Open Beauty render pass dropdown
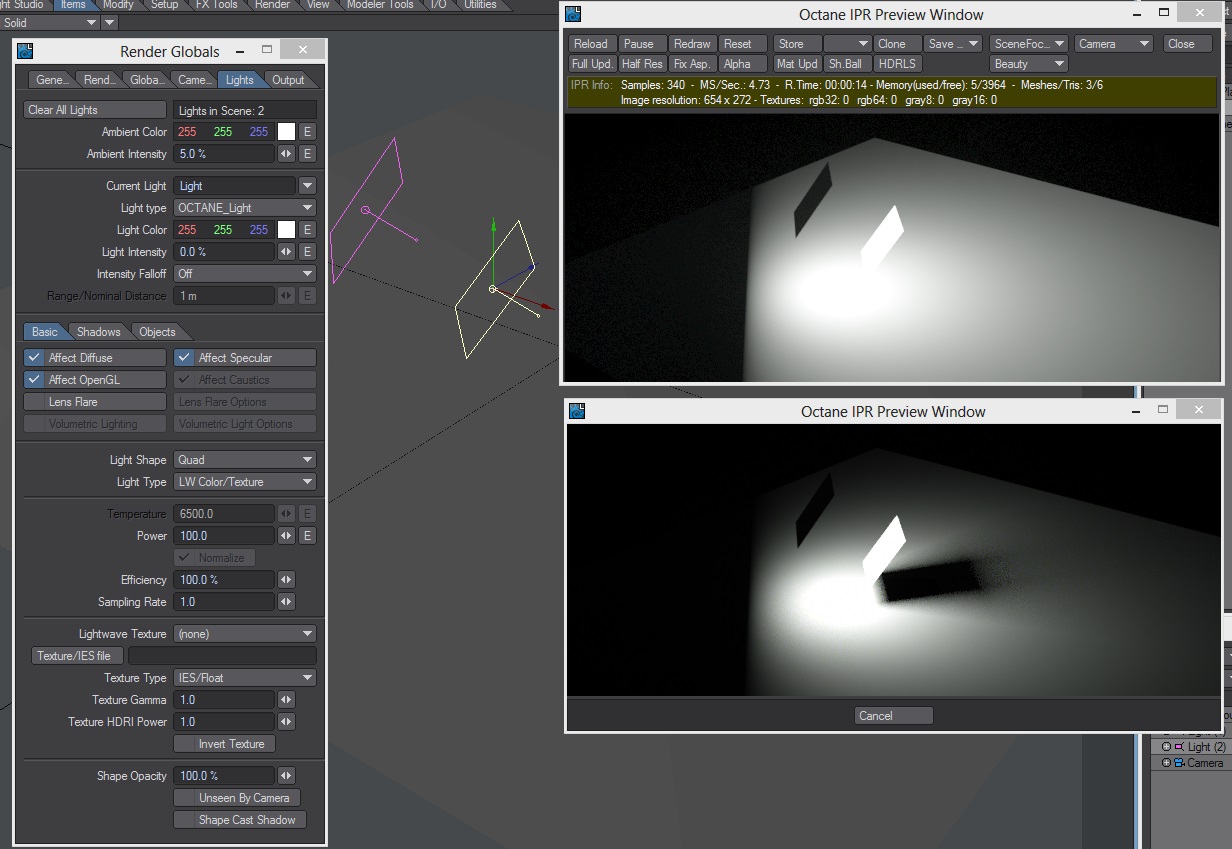Viewport: 1232px width, 849px height. 1029,64
